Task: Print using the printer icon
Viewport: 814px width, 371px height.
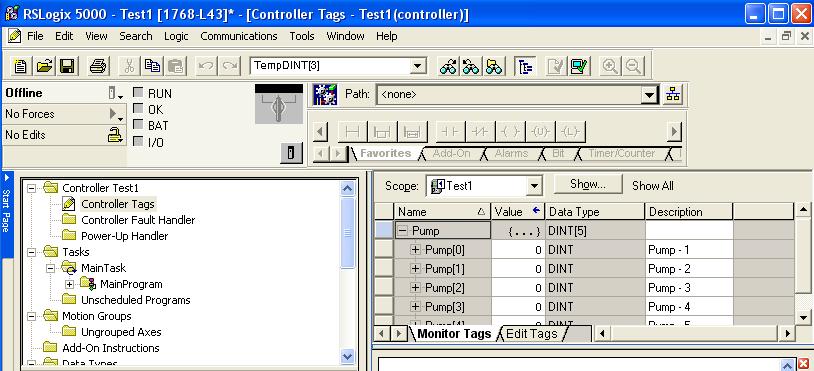Action: pyautogui.click(x=98, y=66)
